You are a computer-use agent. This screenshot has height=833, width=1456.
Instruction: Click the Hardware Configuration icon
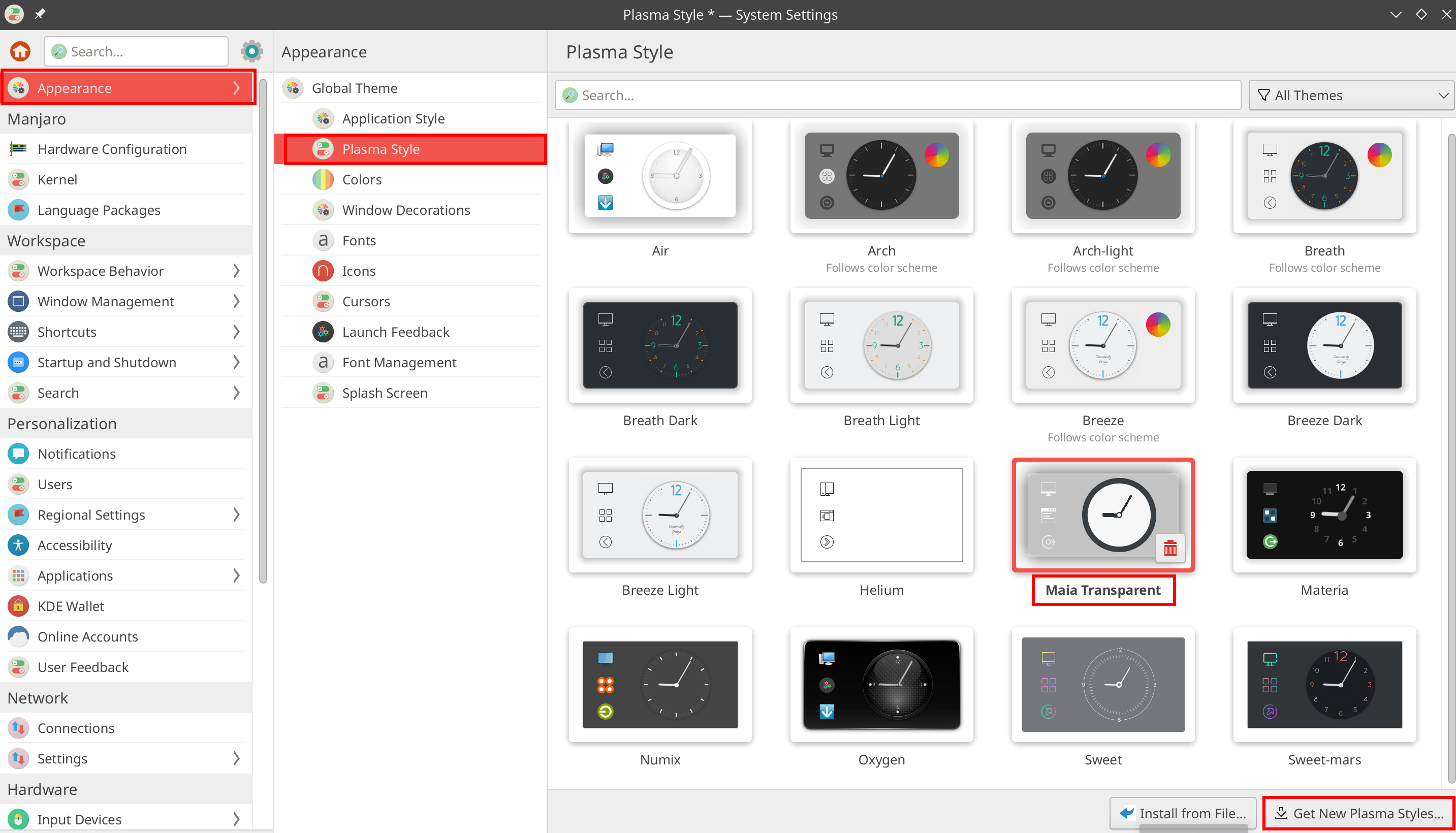tap(18, 149)
